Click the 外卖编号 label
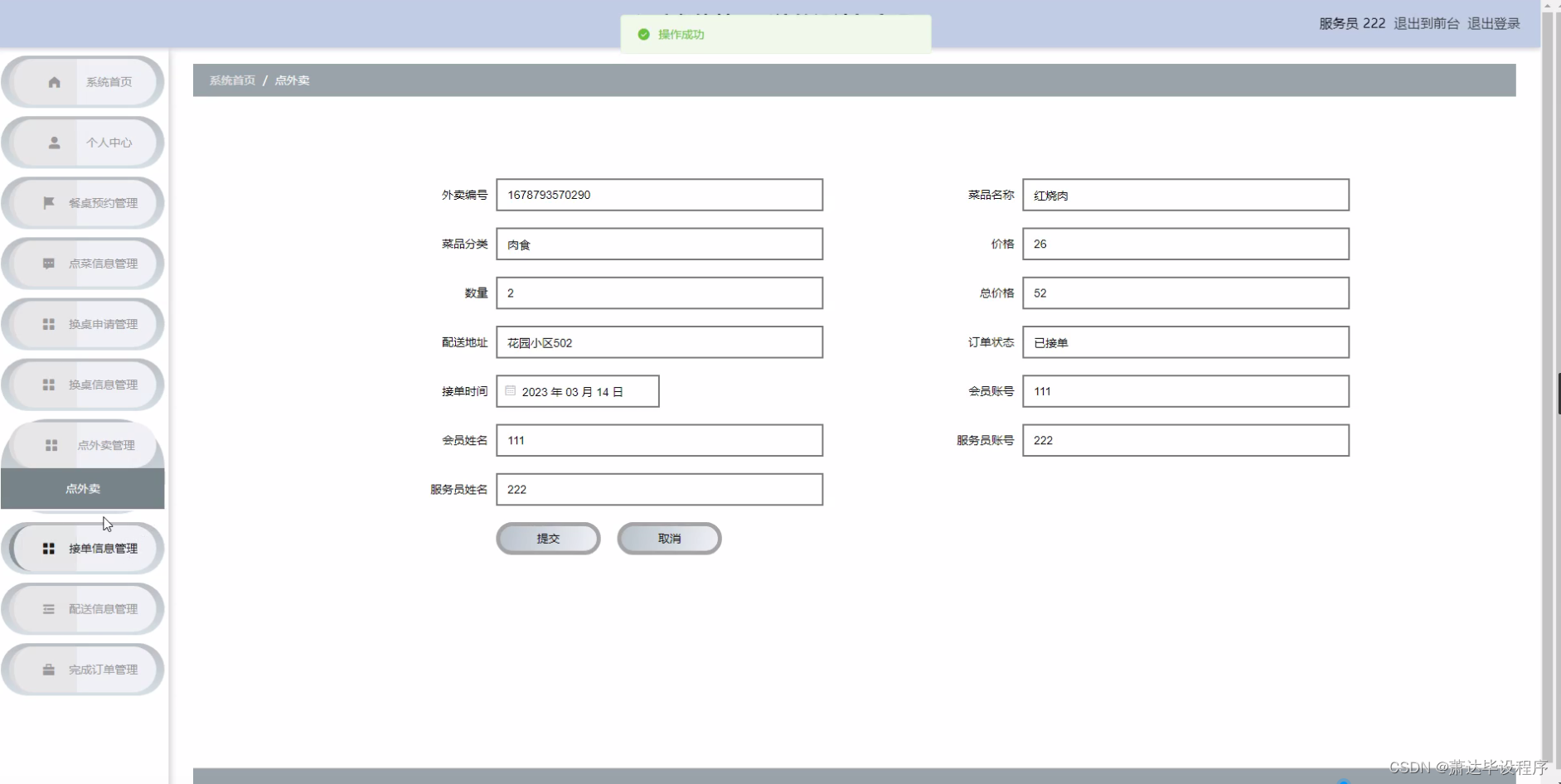1561x784 pixels. 464,195
